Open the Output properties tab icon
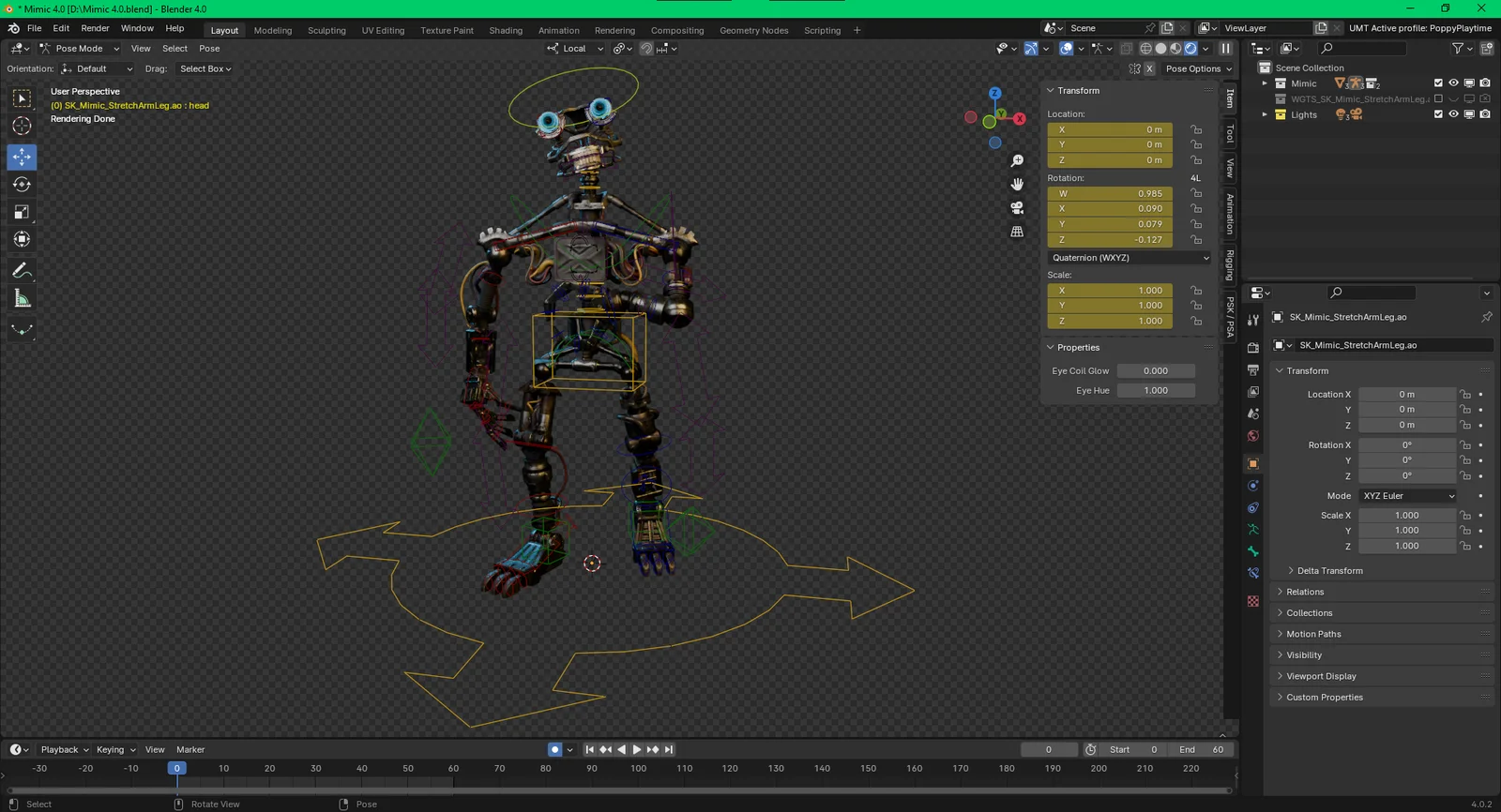Screen dimensions: 1501x812 coord(1253,370)
